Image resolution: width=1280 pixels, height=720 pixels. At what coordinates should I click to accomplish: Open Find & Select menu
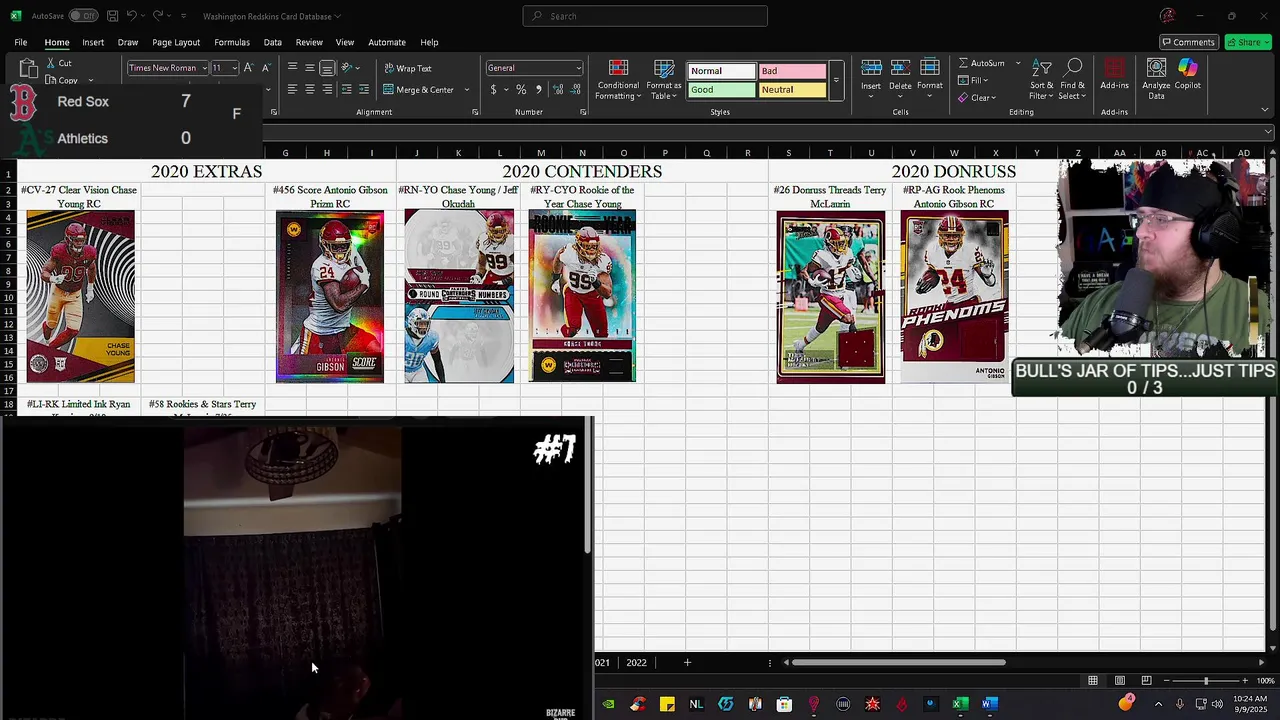coord(1073,80)
